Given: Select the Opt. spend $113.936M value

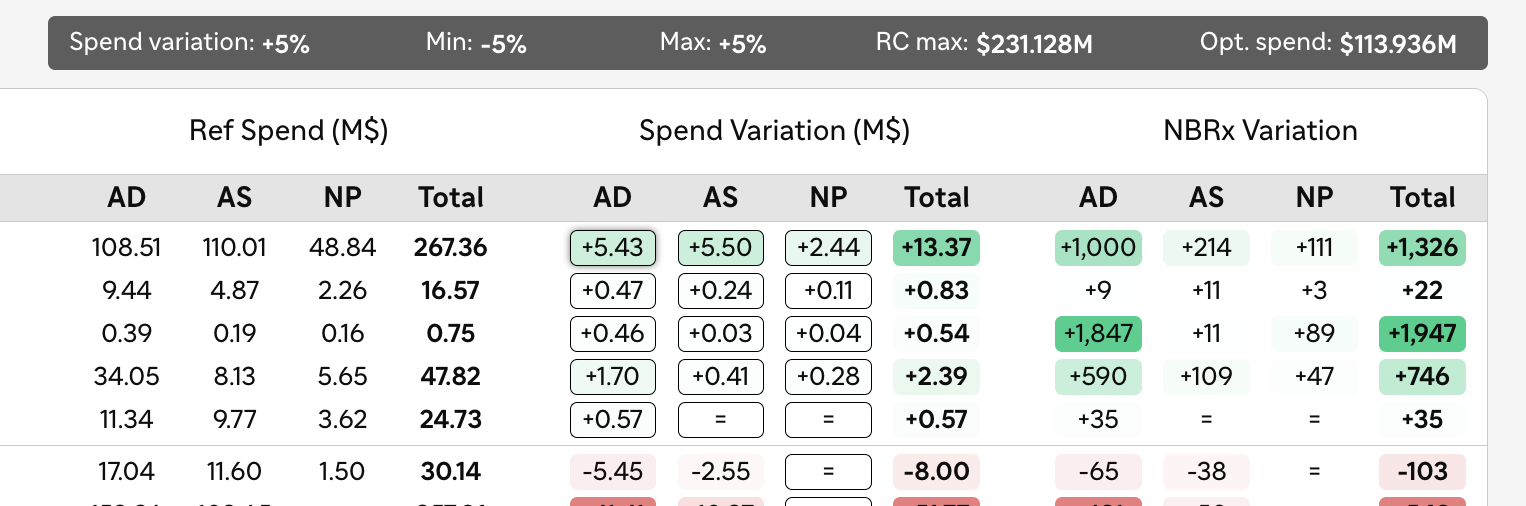Looking at the screenshot, I should click(x=1398, y=43).
